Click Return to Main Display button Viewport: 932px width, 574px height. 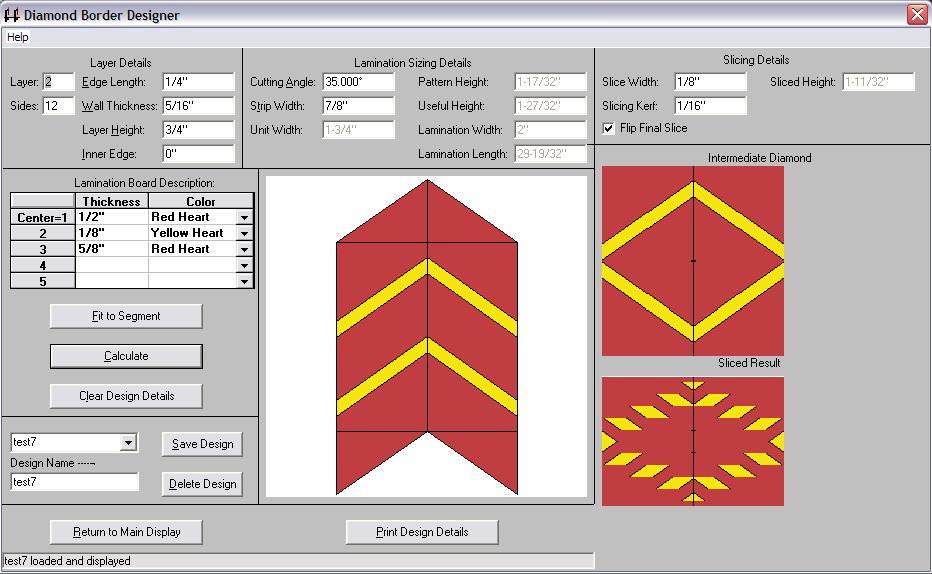[126, 532]
